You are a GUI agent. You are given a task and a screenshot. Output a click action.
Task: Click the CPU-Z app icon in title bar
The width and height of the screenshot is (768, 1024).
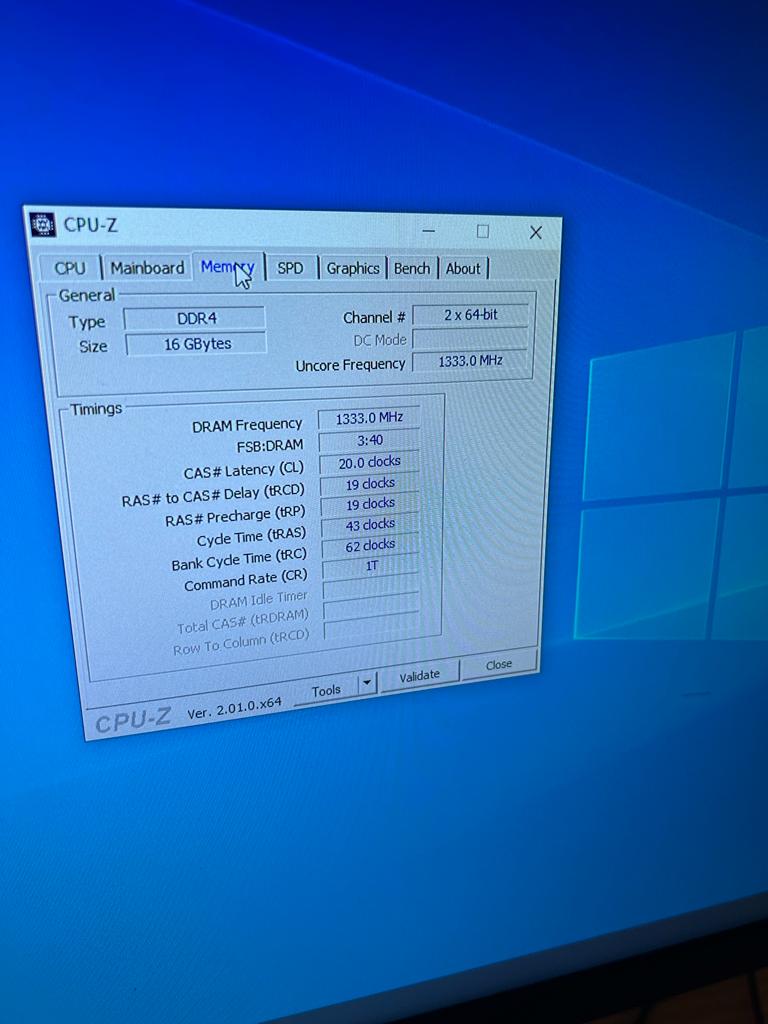(x=43, y=225)
